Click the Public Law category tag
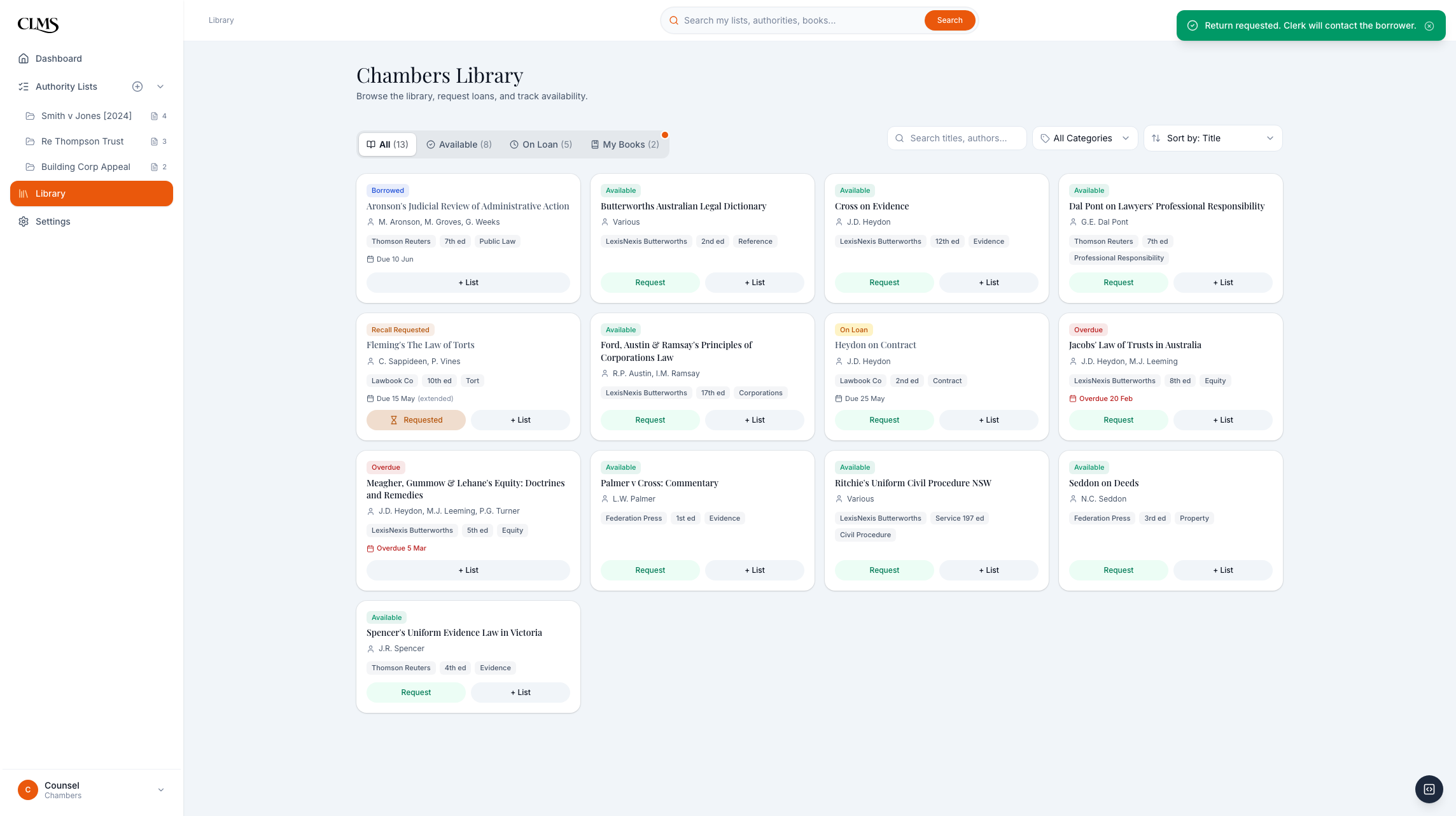Viewport: 1456px width, 816px height. 498,241
